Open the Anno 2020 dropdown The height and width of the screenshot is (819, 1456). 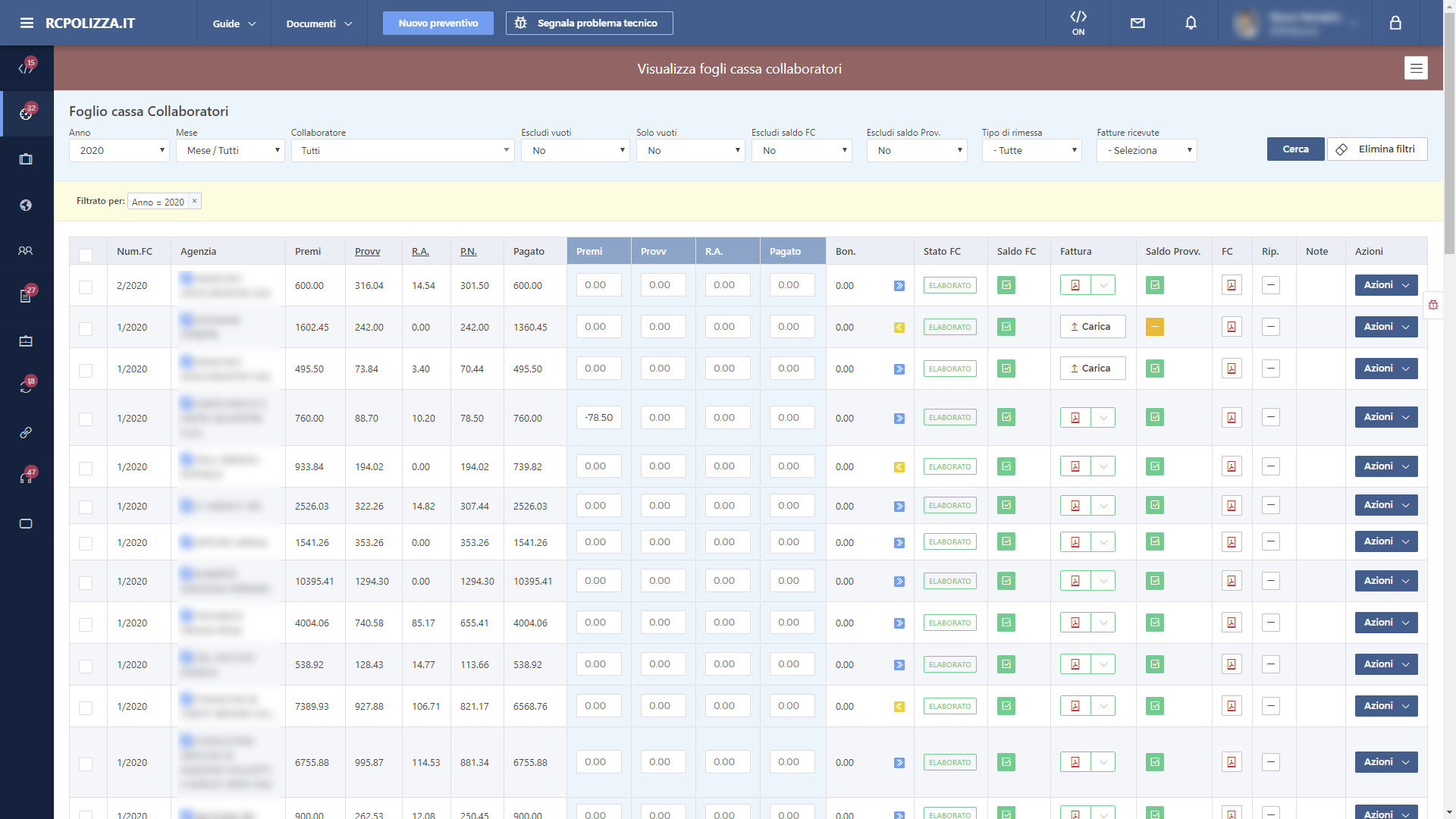[119, 150]
